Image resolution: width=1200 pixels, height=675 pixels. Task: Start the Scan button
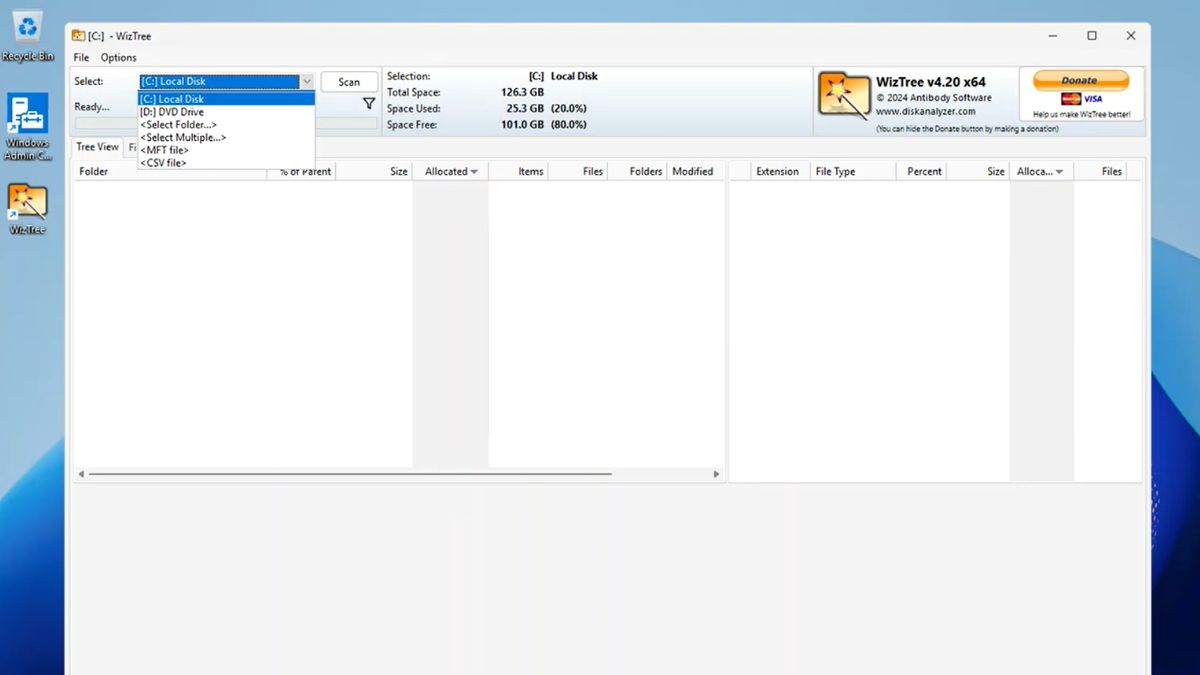pyautogui.click(x=349, y=82)
